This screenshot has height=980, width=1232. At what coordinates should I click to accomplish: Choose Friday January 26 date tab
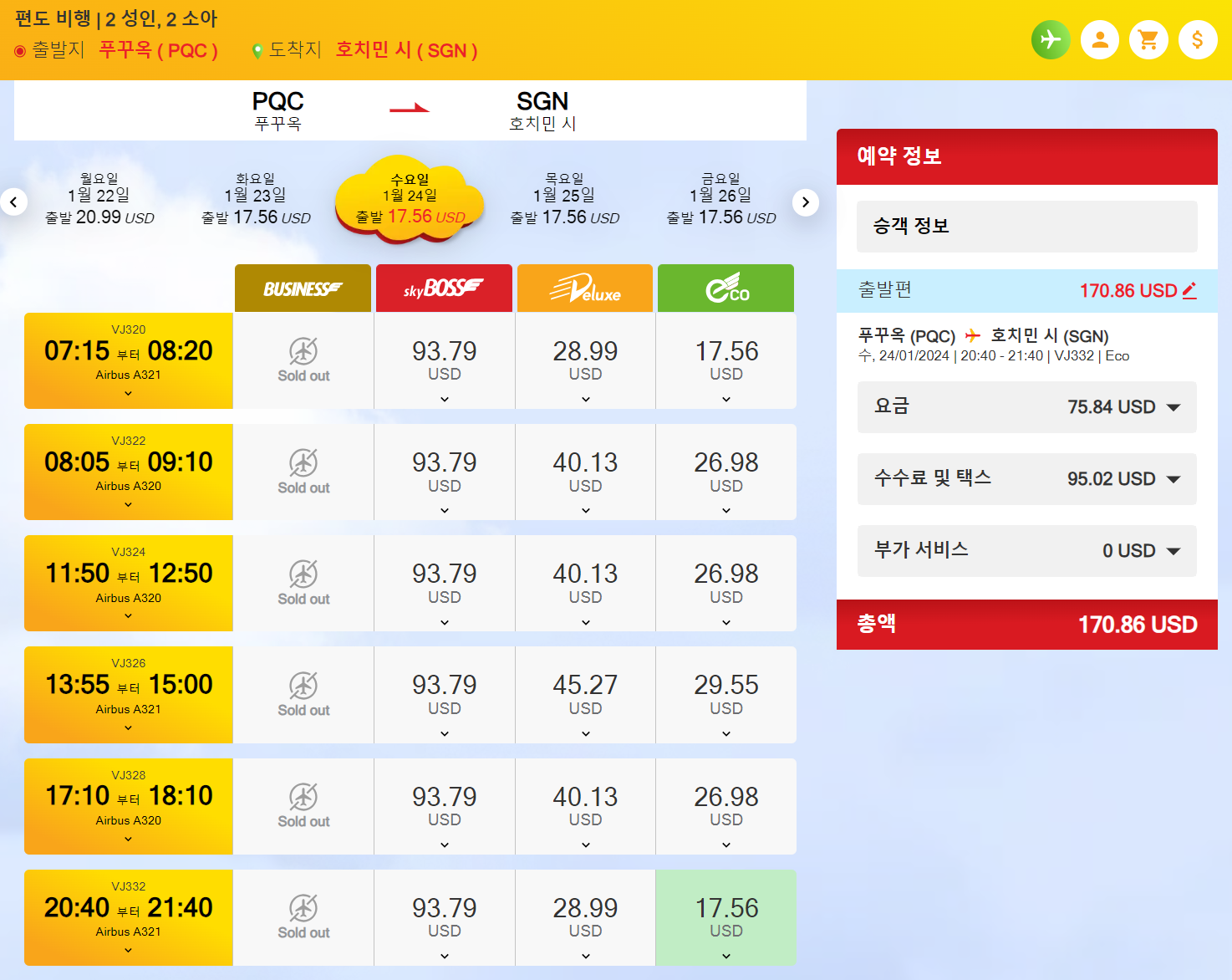(x=721, y=199)
